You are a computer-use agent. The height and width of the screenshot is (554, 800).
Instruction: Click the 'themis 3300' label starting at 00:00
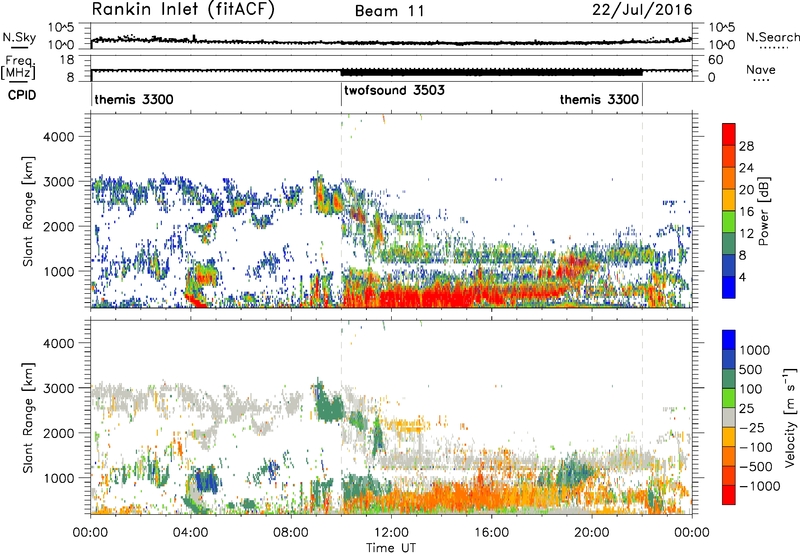click(x=134, y=99)
